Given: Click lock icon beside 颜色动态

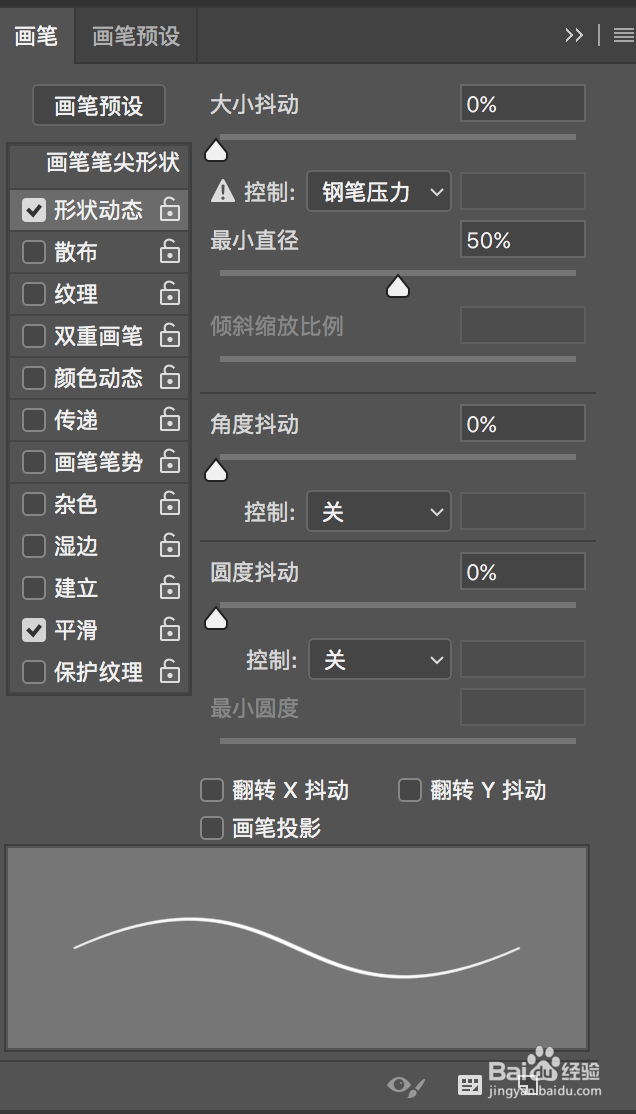Looking at the screenshot, I should [170, 377].
